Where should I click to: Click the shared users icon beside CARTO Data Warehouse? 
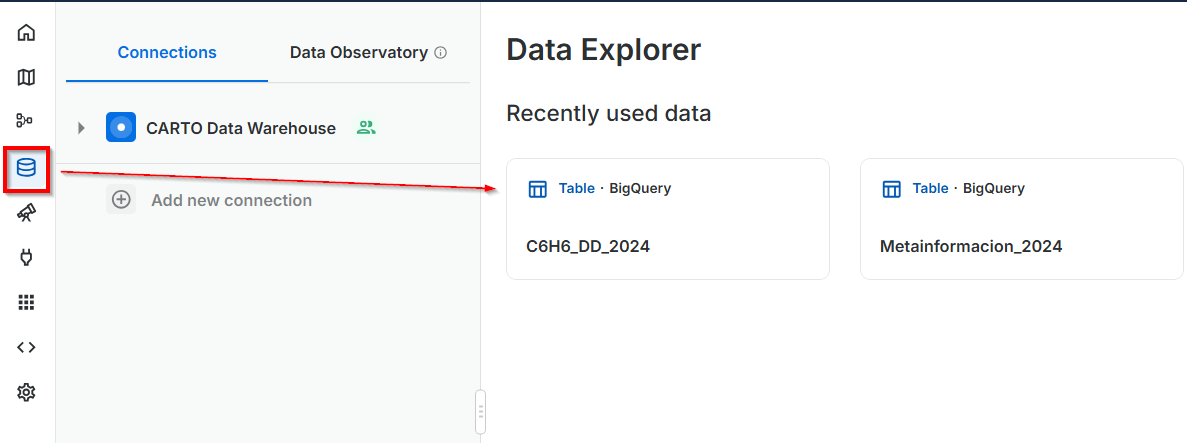tap(367, 128)
